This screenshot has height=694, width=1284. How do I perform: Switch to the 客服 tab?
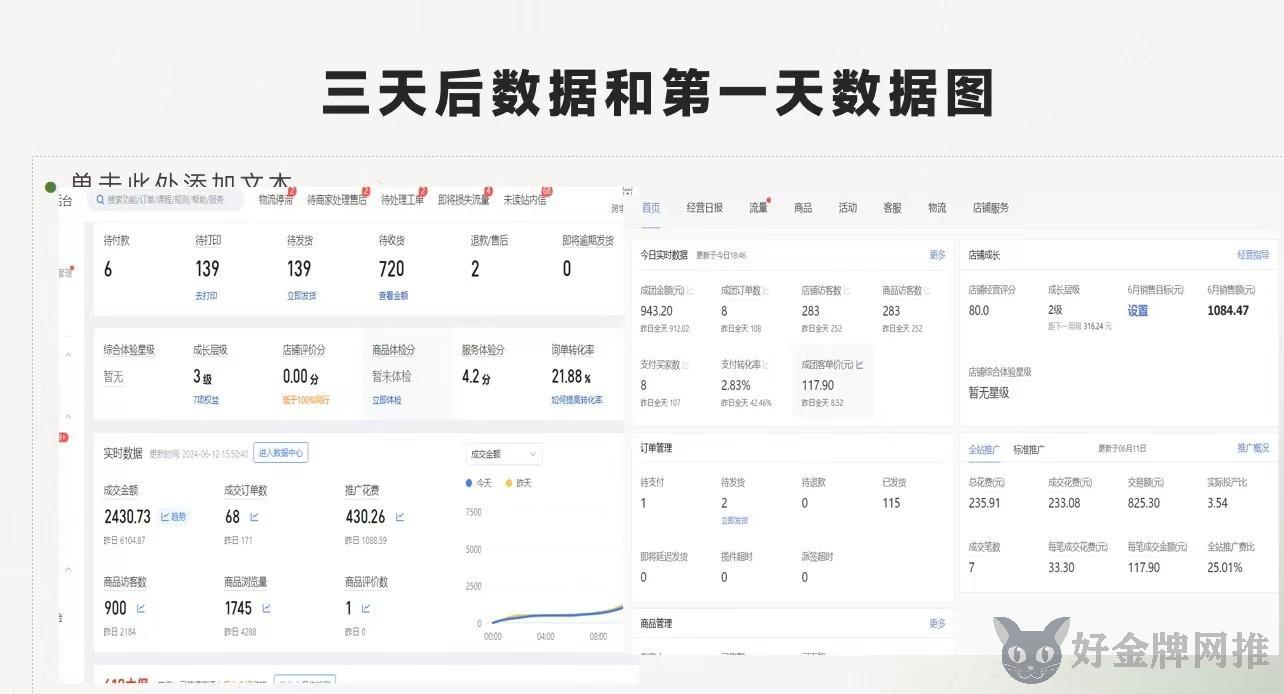[x=892, y=208]
